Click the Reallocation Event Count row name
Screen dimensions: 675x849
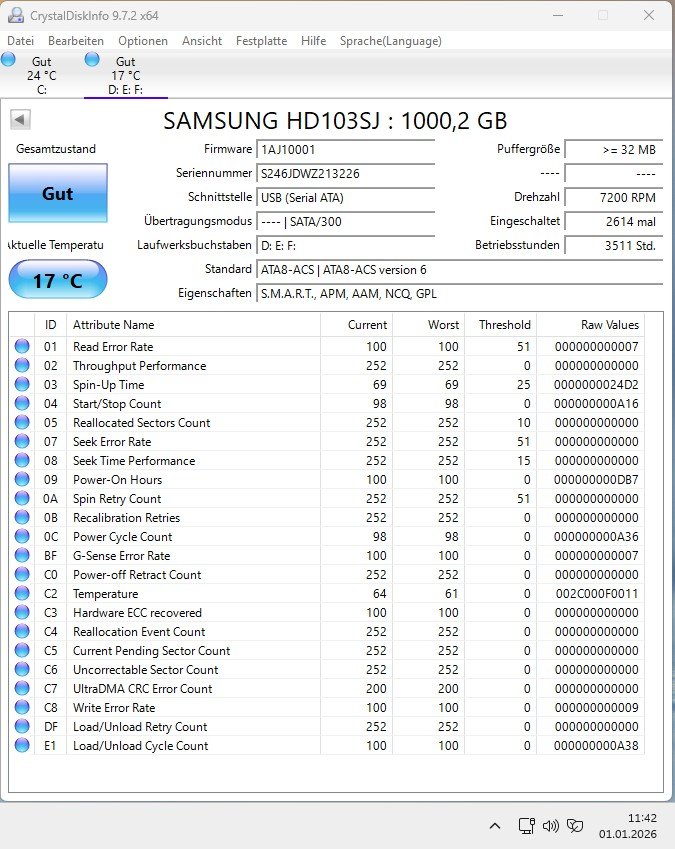tap(139, 631)
